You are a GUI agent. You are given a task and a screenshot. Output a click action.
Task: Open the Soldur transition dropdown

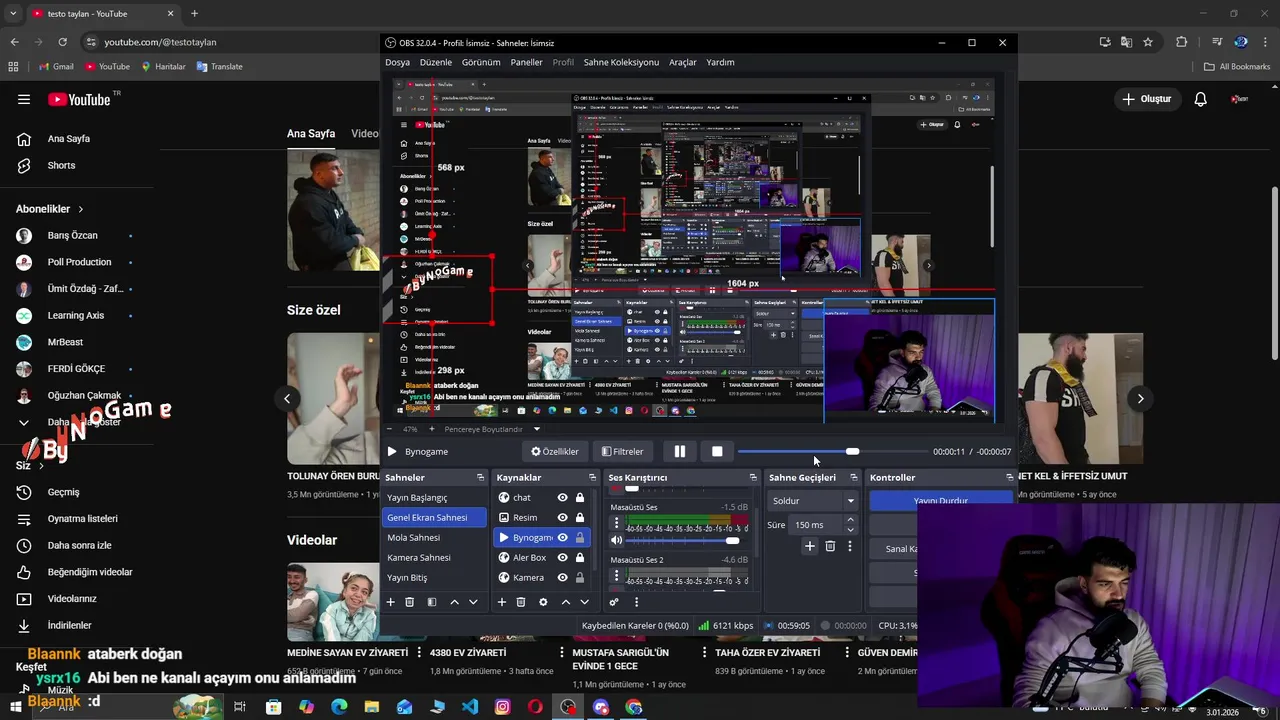(813, 500)
